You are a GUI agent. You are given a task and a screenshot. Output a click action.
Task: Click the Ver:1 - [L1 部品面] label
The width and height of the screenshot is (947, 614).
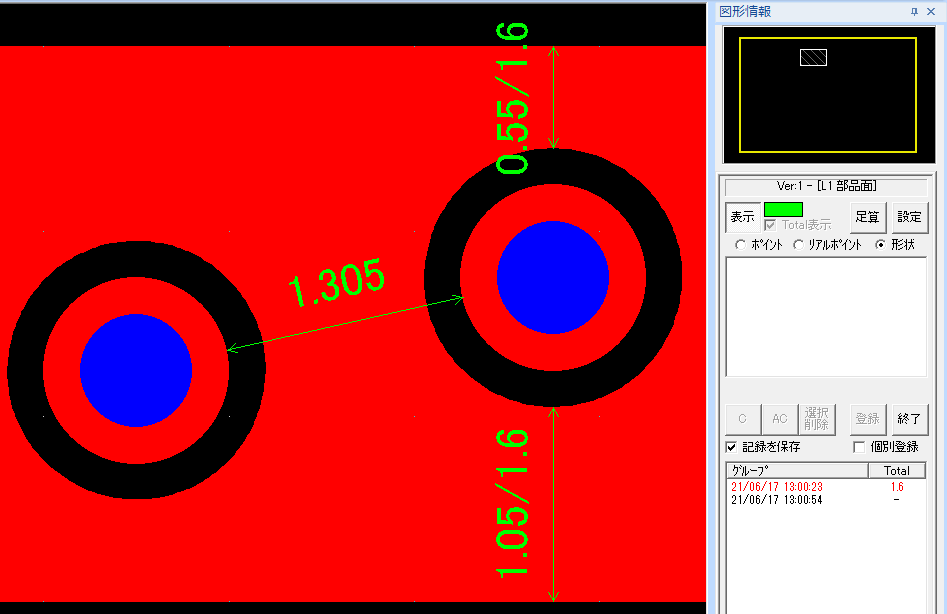coord(826,186)
